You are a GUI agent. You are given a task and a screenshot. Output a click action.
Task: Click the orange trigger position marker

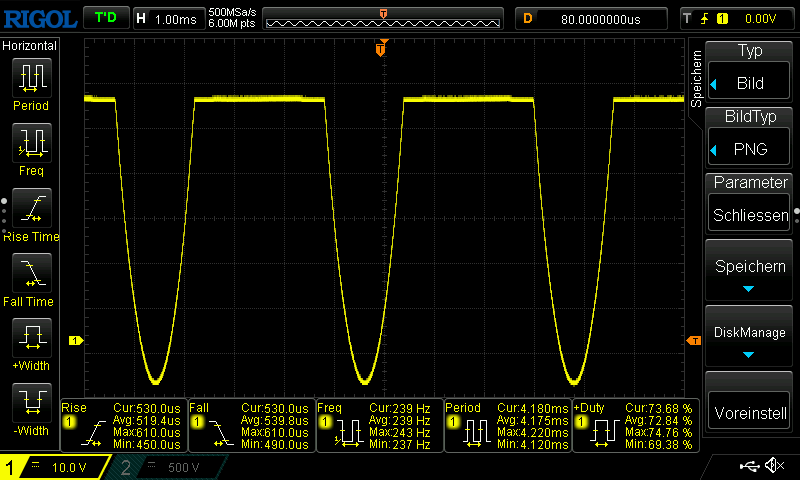[380, 49]
